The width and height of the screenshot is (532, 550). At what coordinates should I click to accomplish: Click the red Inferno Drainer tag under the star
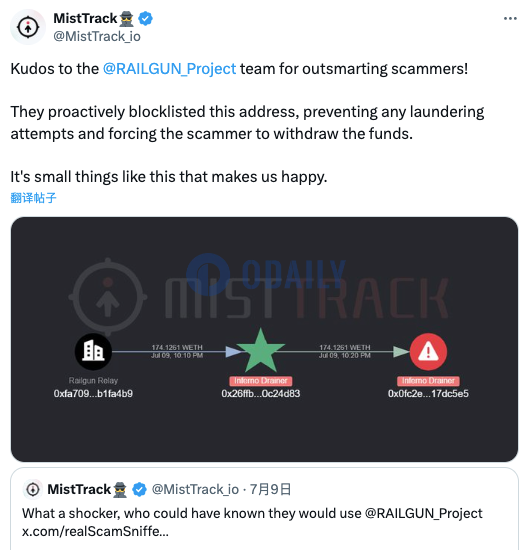pos(261,381)
